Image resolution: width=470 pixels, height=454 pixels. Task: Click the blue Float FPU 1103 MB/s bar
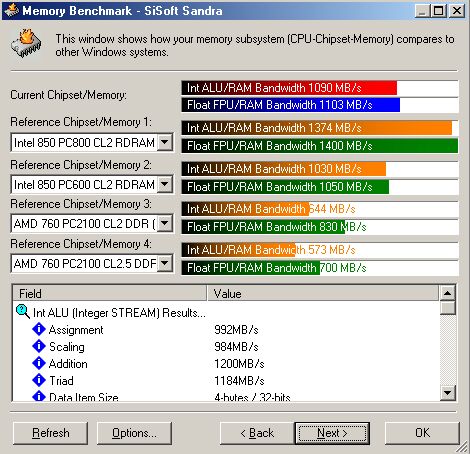291,105
